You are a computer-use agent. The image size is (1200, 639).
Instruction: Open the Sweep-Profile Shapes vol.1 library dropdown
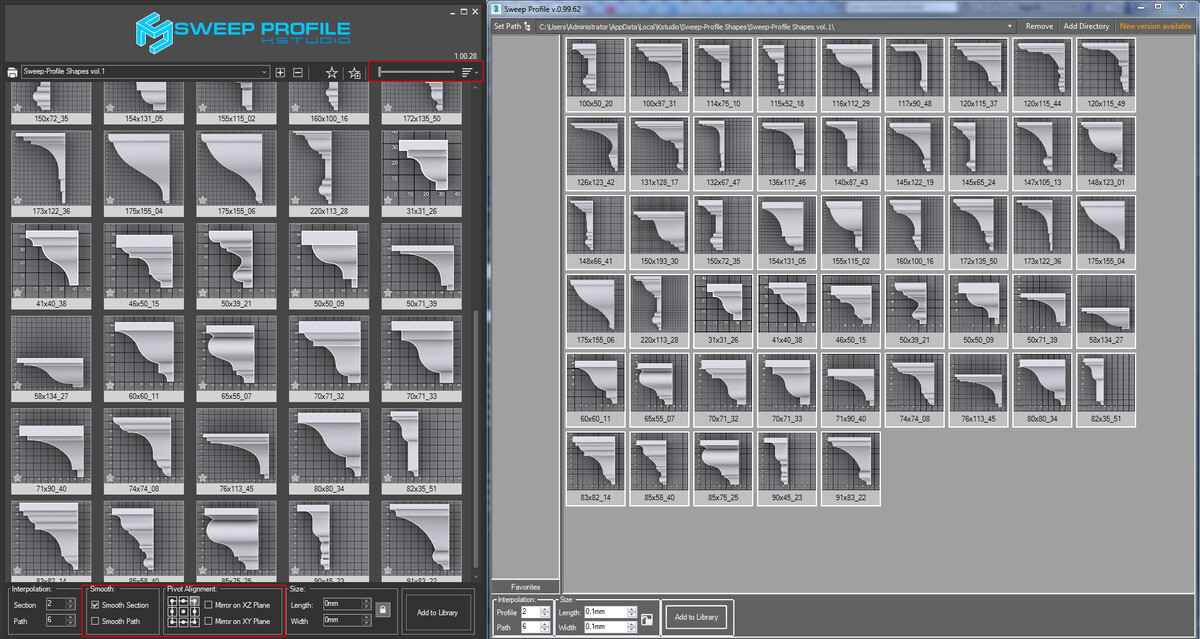(145, 72)
